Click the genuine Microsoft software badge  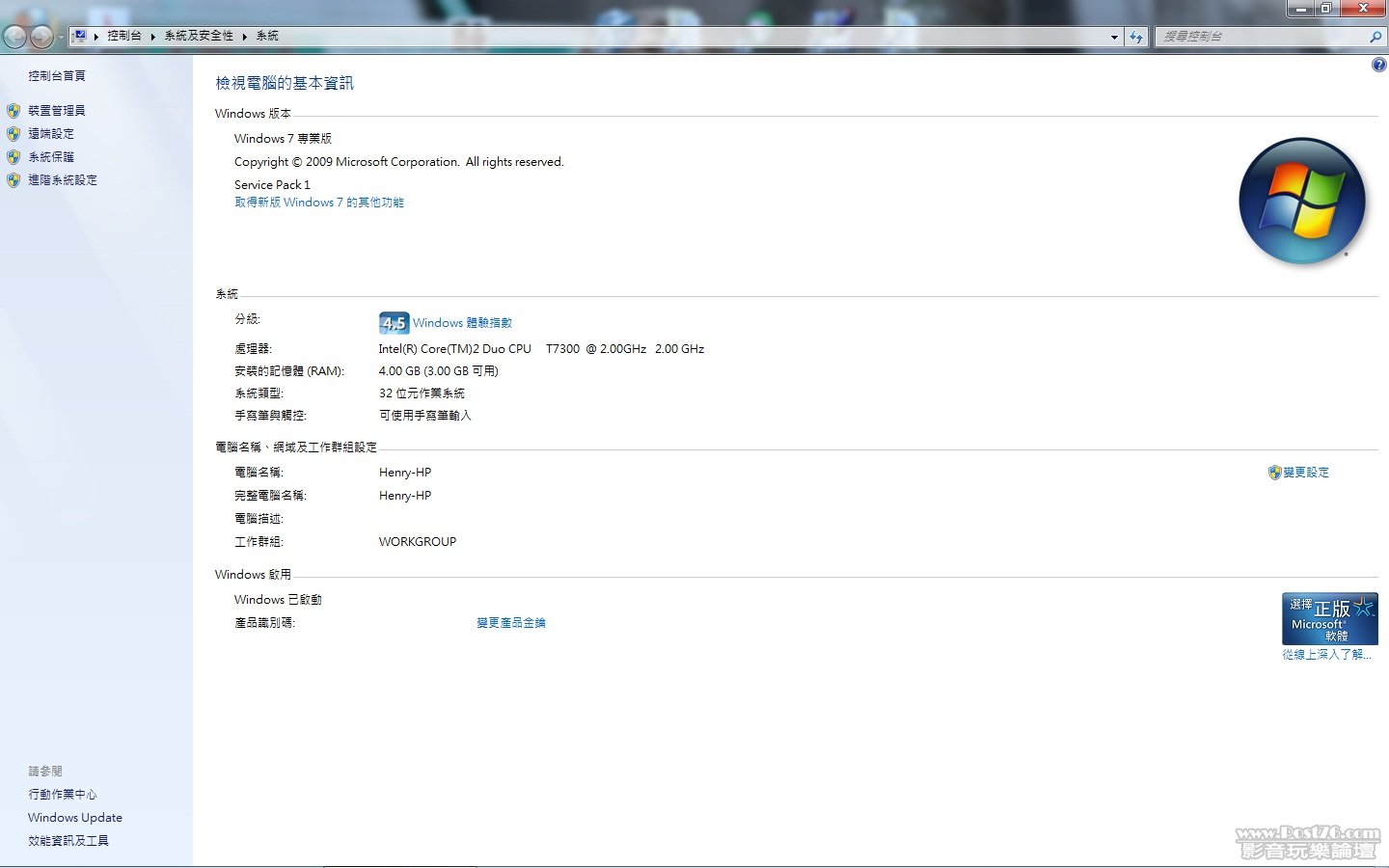[x=1330, y=619]
